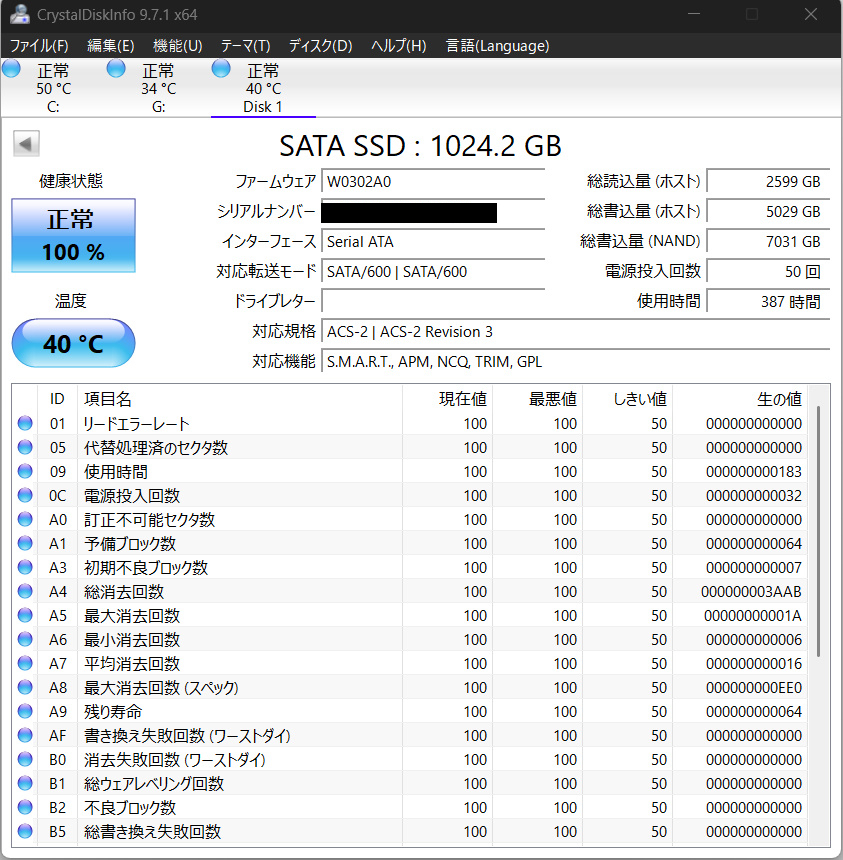Click the 総書込量 (NAND) label

640,241
